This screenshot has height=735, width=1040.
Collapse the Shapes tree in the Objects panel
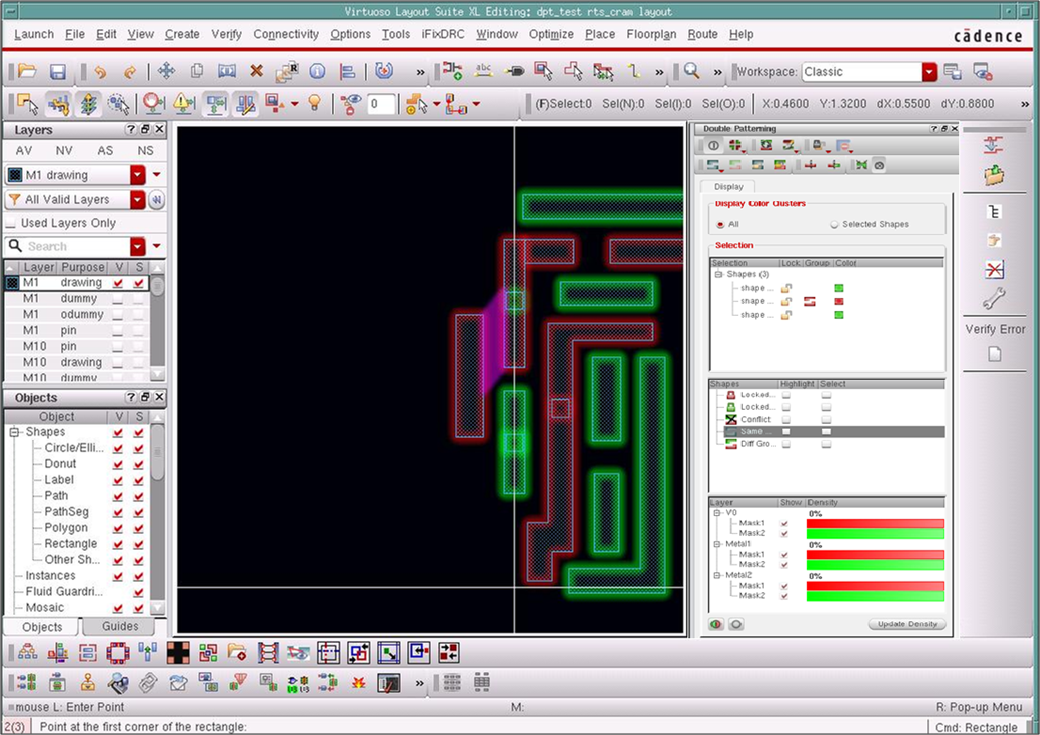pos(15,432)
